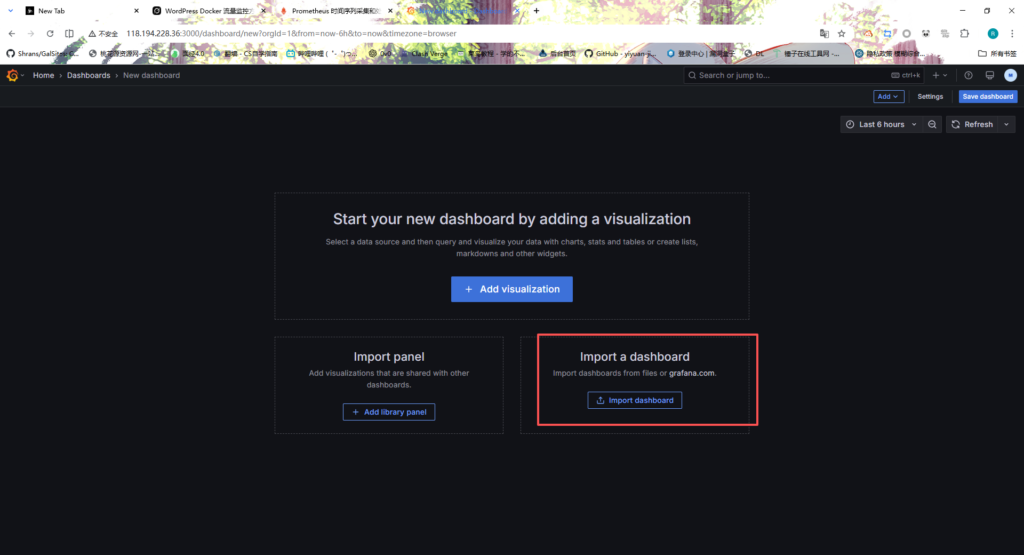Screen dimensions: 1024x555
Task: Expand the Add dropdown in dashboard toolbar
Action: coord(888,97)
